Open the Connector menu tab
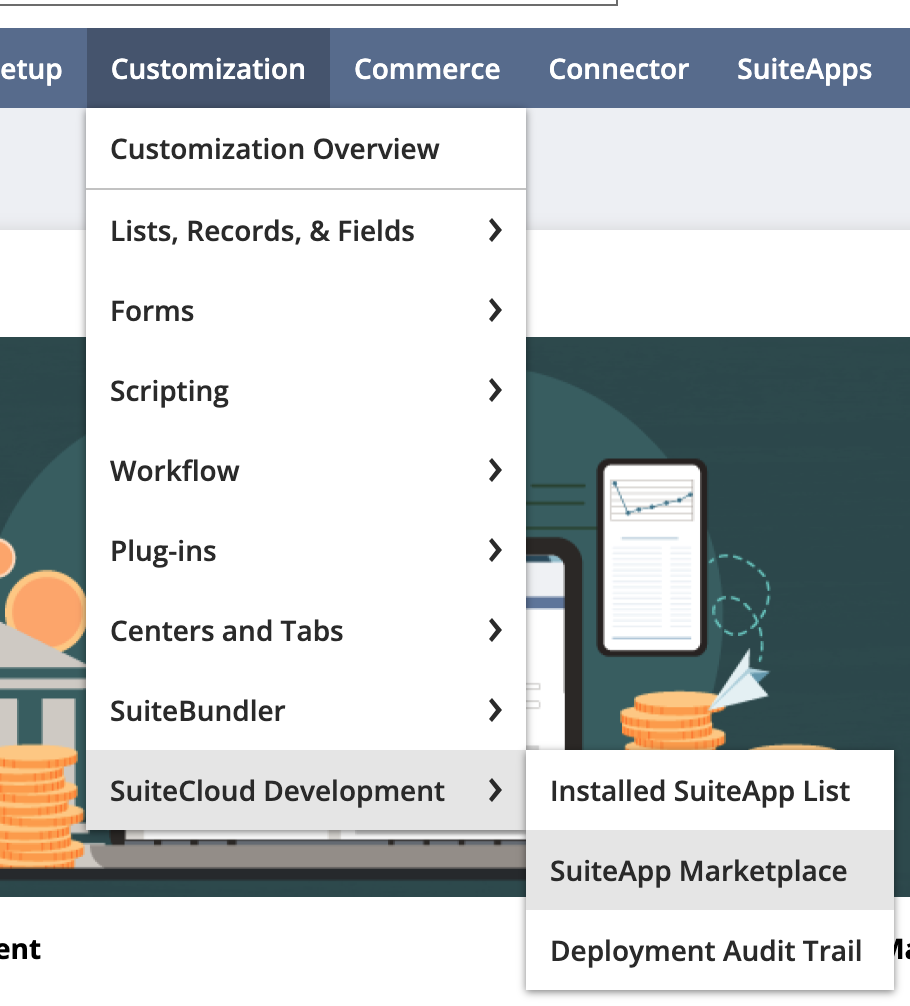Viewport: 910px width, 1006px height. click(618, 69)
